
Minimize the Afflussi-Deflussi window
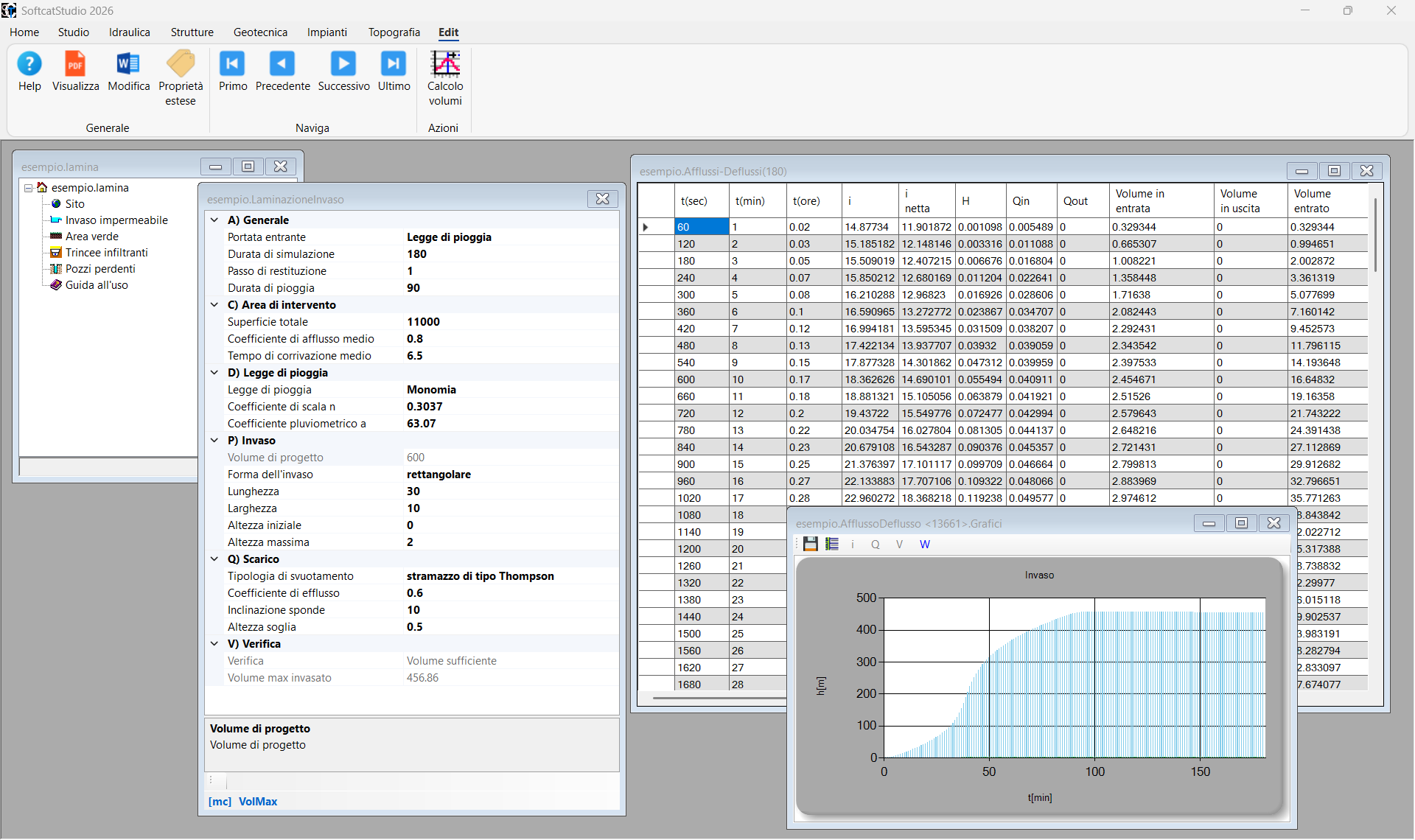coord(1302,171)
